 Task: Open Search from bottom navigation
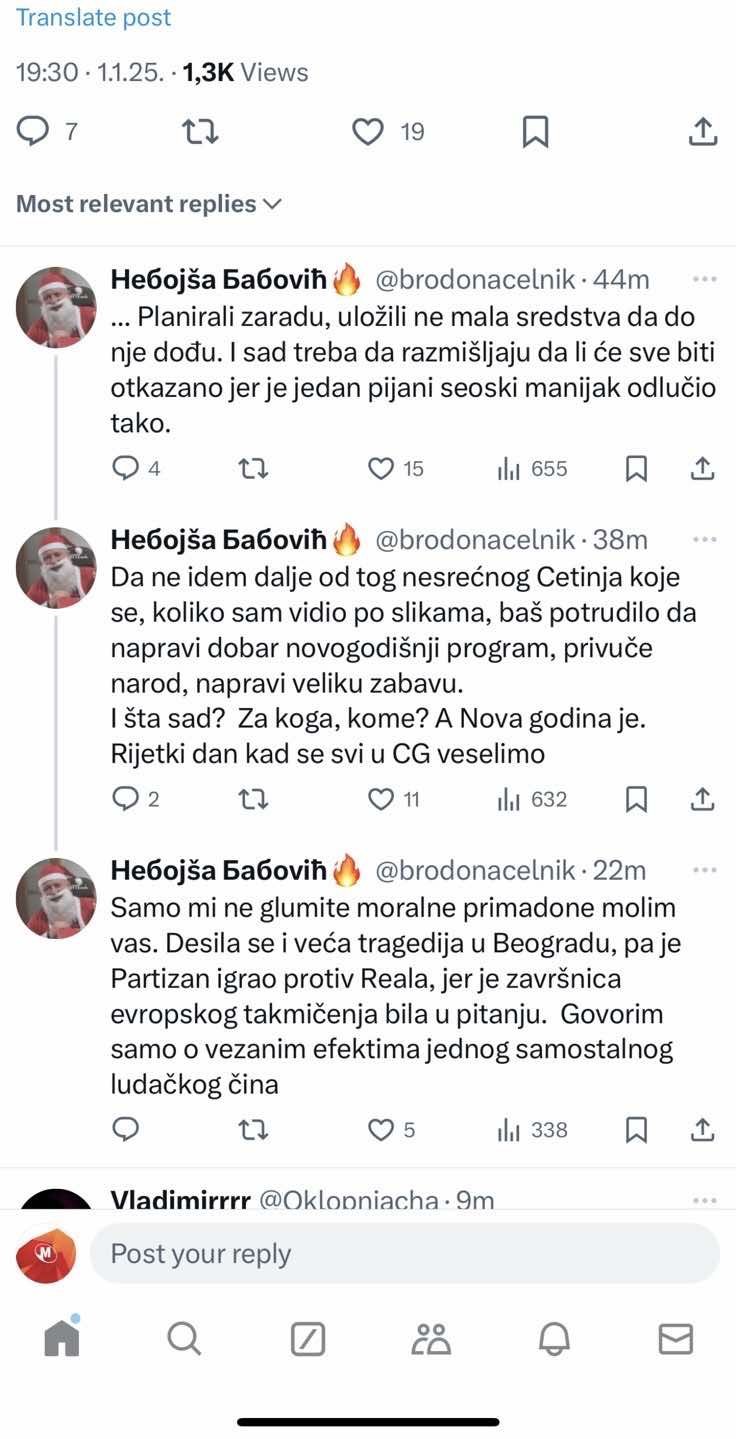coord(184,1336)
